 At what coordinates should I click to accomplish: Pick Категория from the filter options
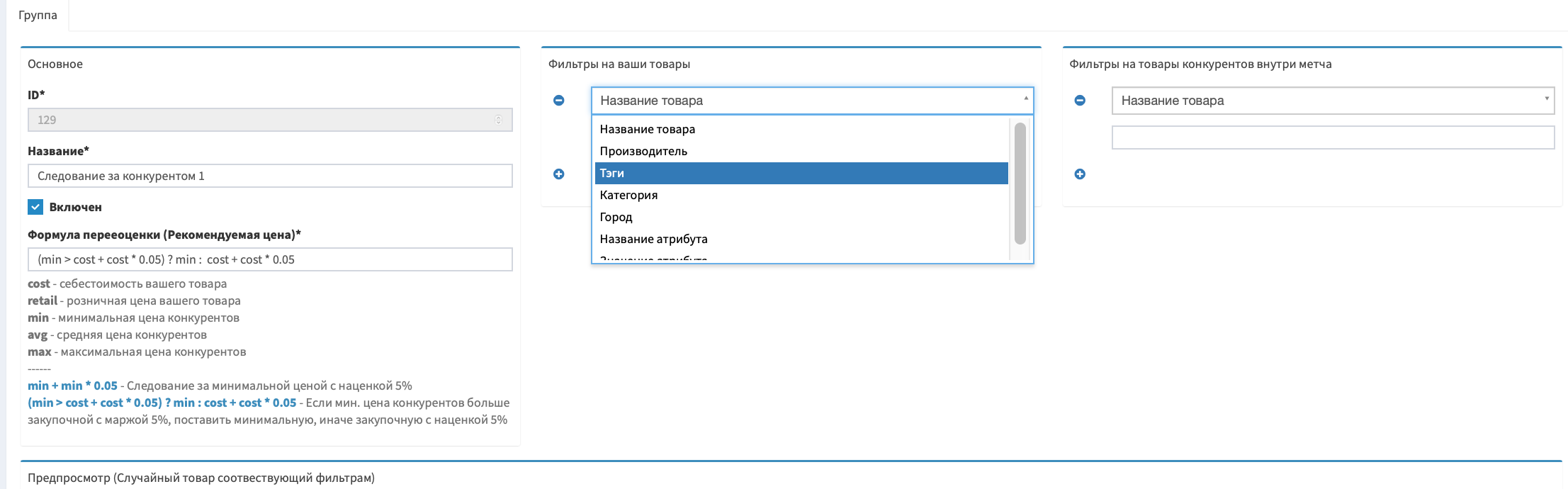801,196
